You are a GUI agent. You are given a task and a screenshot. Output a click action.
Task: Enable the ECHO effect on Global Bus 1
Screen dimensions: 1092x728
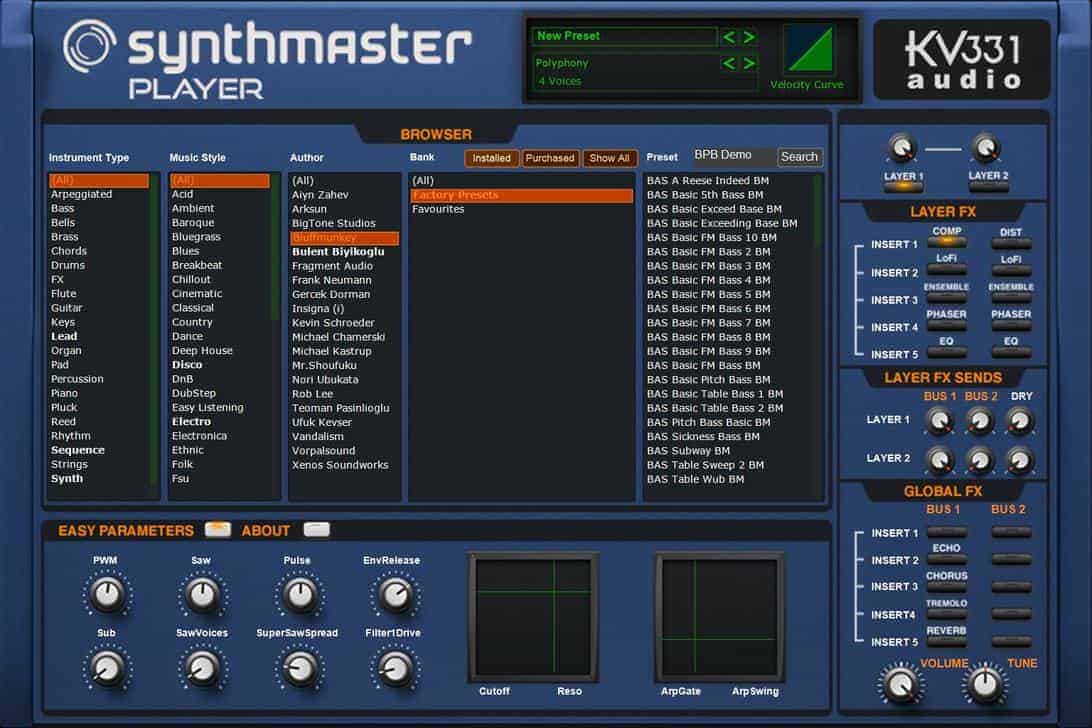tap(946, 559)
